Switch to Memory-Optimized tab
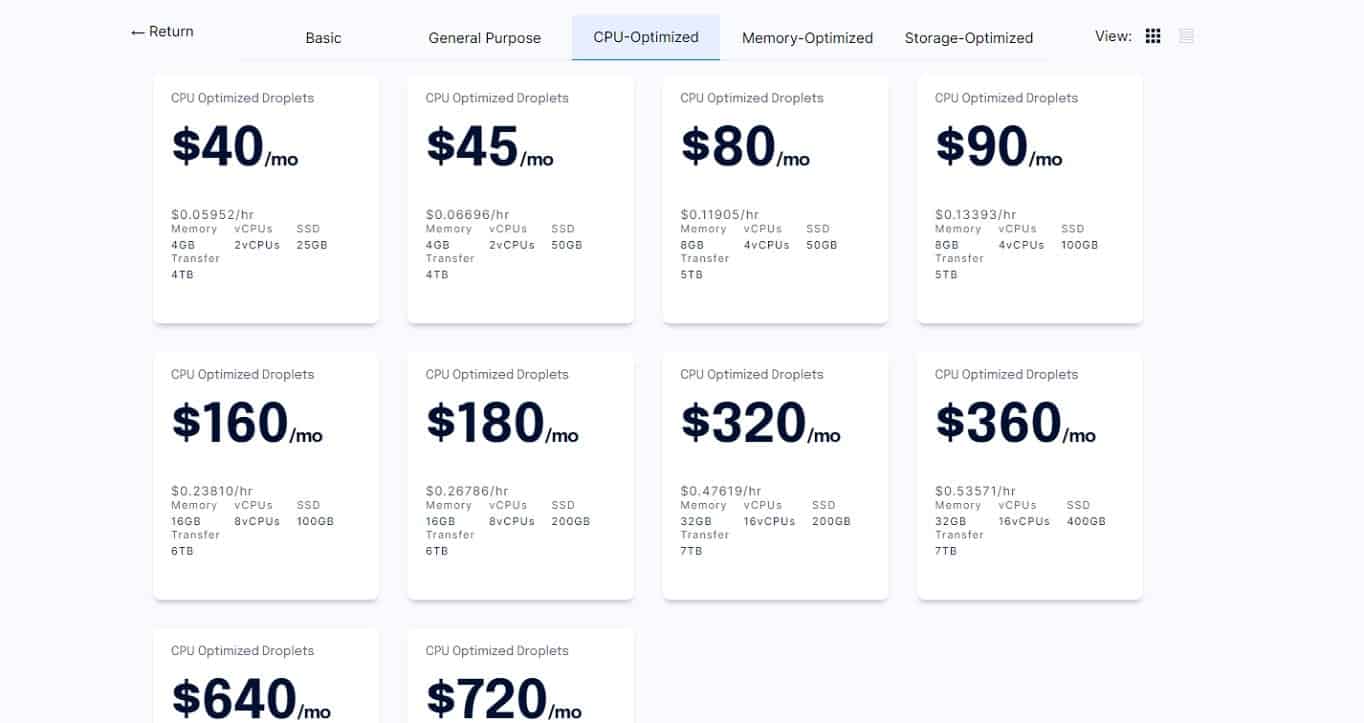Image resolution: width=1364 pixels, height=723 pixels. point(807,38)
